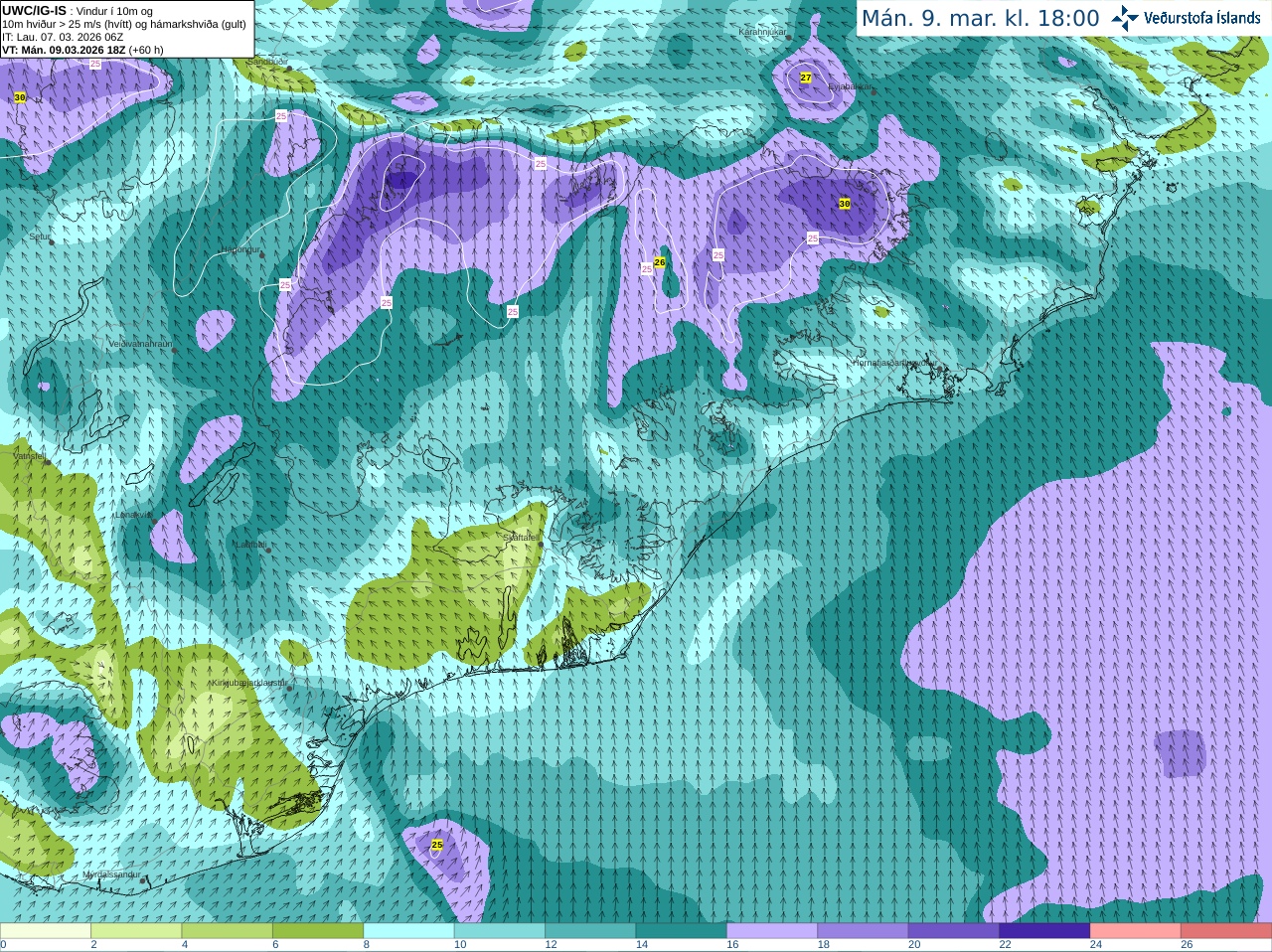Click the IT: Lau. 07. 03. 2026 06Z line
This screenshot has width=1272, height=952.
point(63,37)
